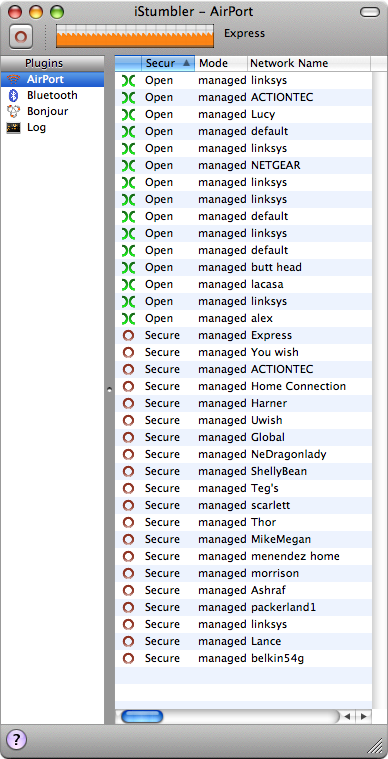
Task: Select the You wish network name
Action: click(x=275, y=352)
